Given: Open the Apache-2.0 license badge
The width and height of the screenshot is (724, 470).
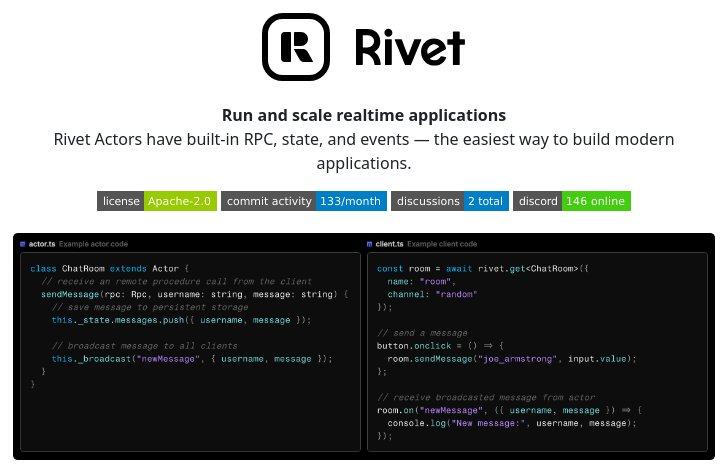Looking at the screenshot, I should pyautogui.click(x=157, y=201).
